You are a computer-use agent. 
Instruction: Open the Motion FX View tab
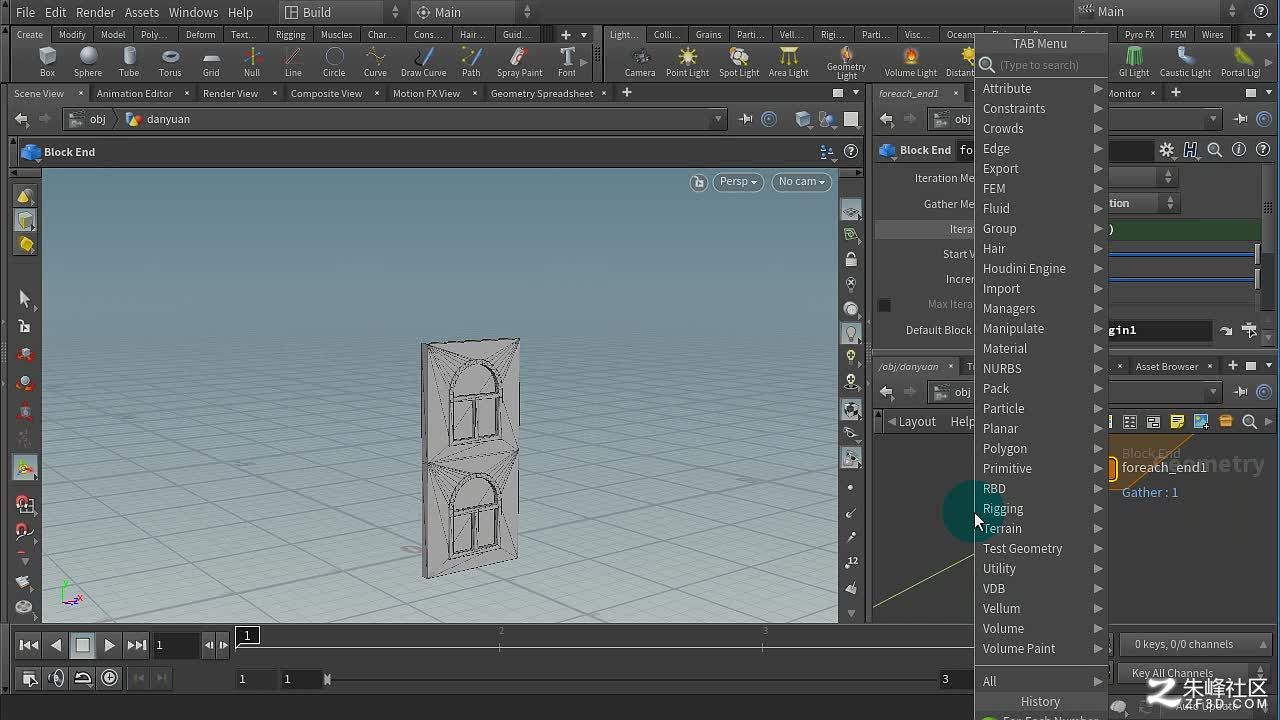[426, 93]
